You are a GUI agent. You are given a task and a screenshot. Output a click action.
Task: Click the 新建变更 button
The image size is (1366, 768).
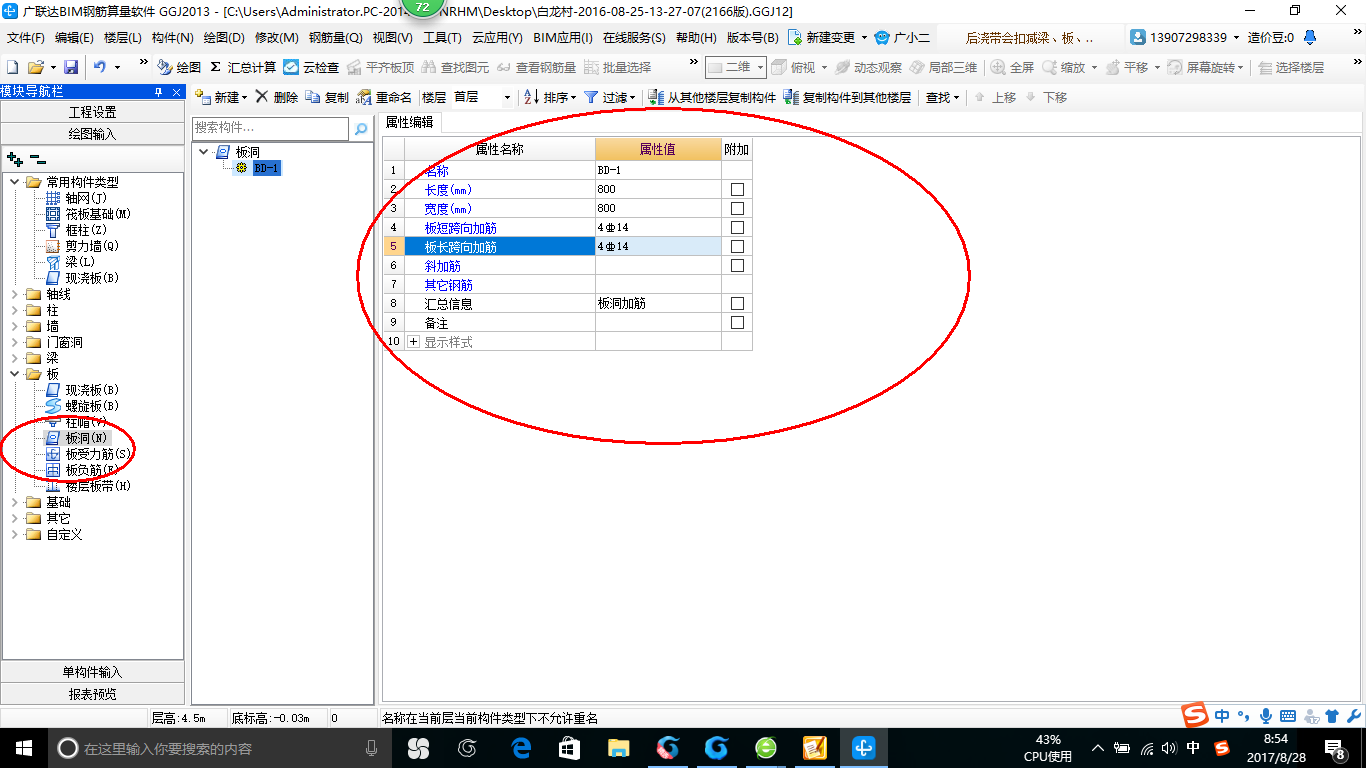click(828, 37)
